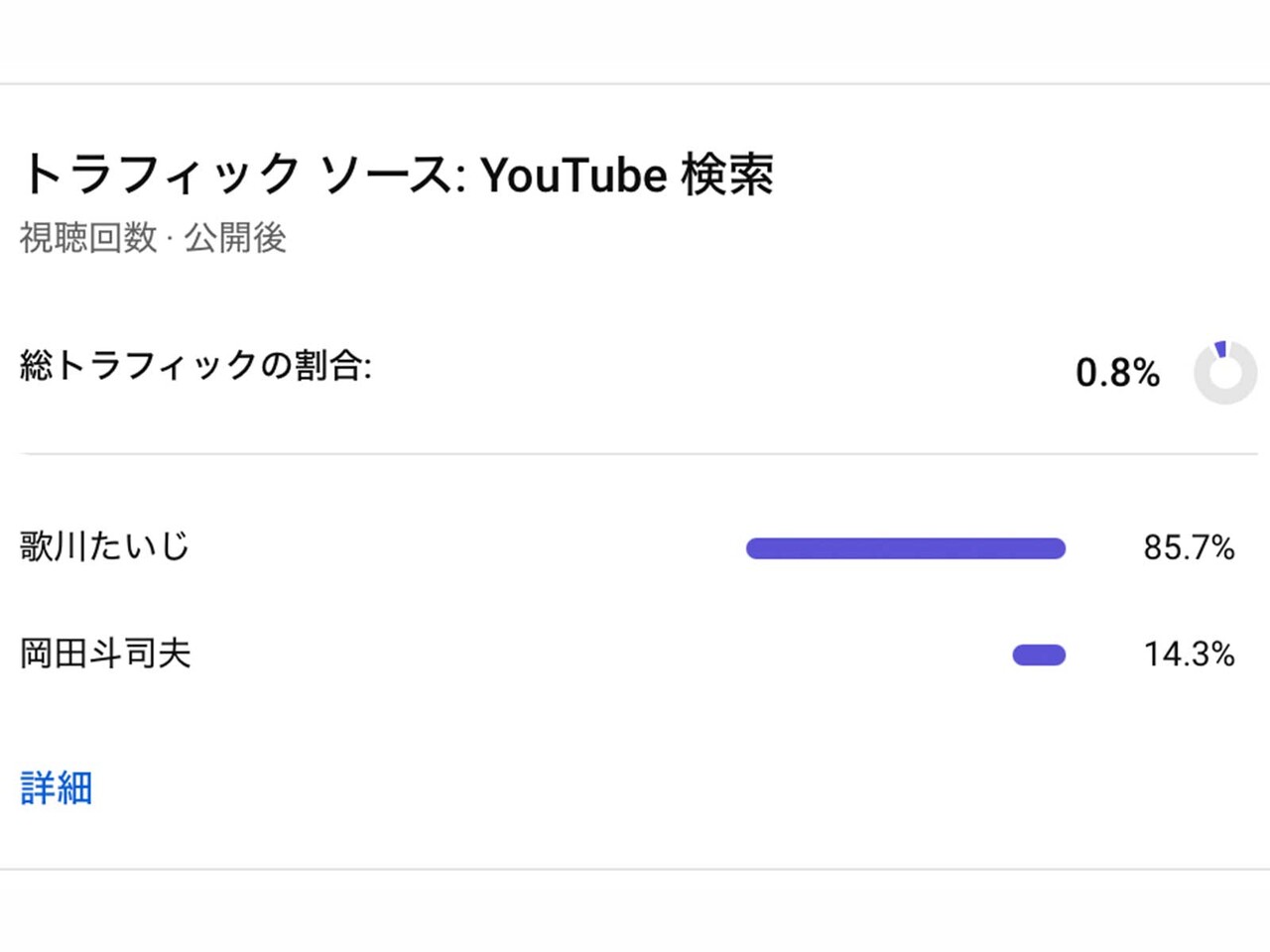Click the long purple bar for 歌川たいじ
This screenshot has width=1270, height=952.
905,548
